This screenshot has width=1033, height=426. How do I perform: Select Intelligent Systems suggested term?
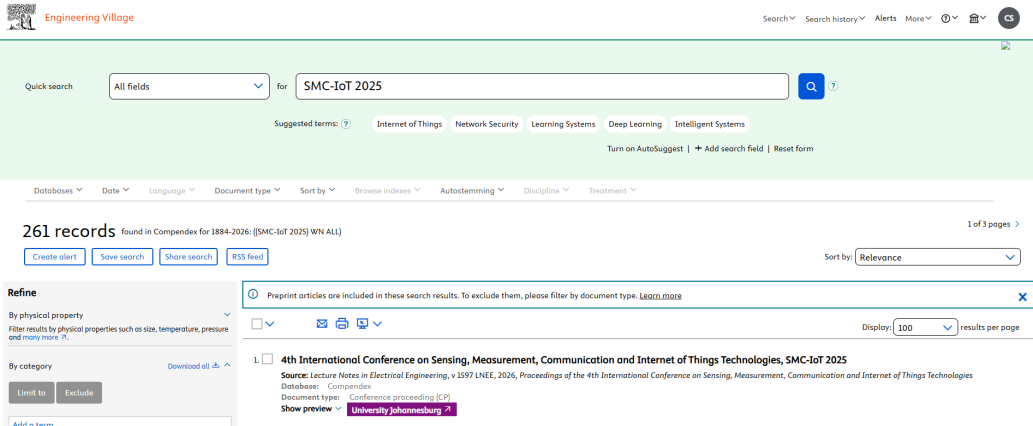coord(710,124)
